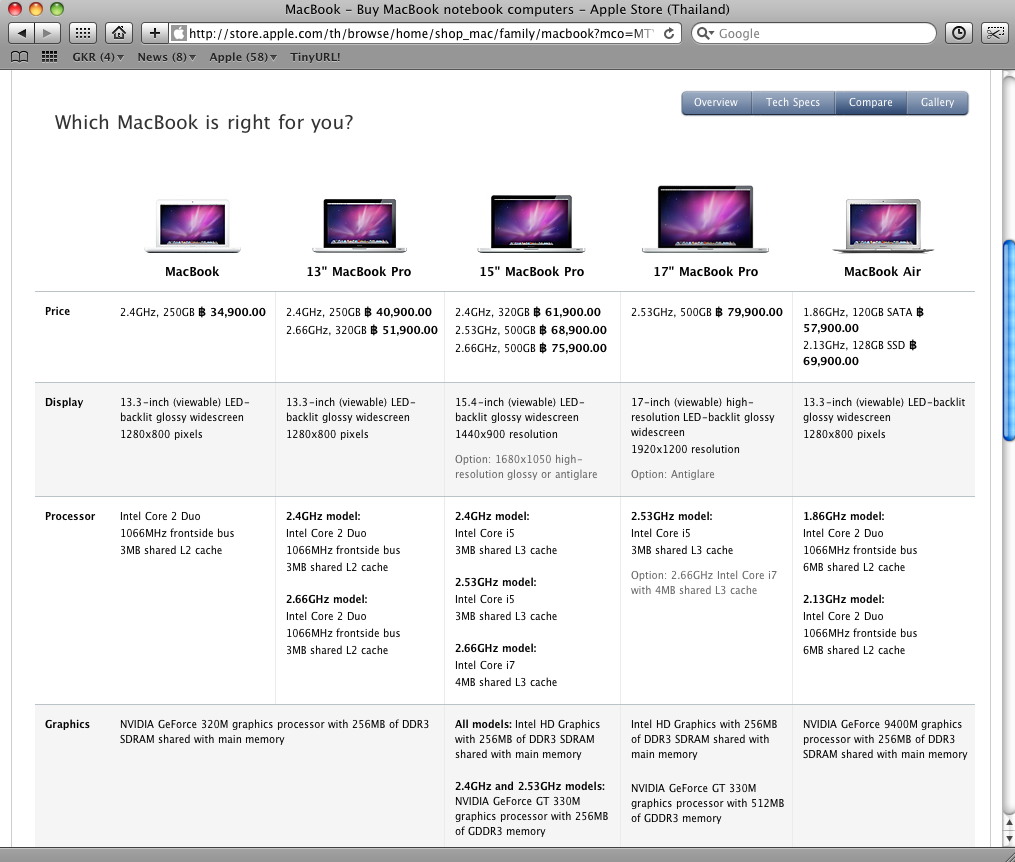Open Top Sites from the bookmarks bar grid icon
Screen dimensions: 1015x862
coord(49,57)
